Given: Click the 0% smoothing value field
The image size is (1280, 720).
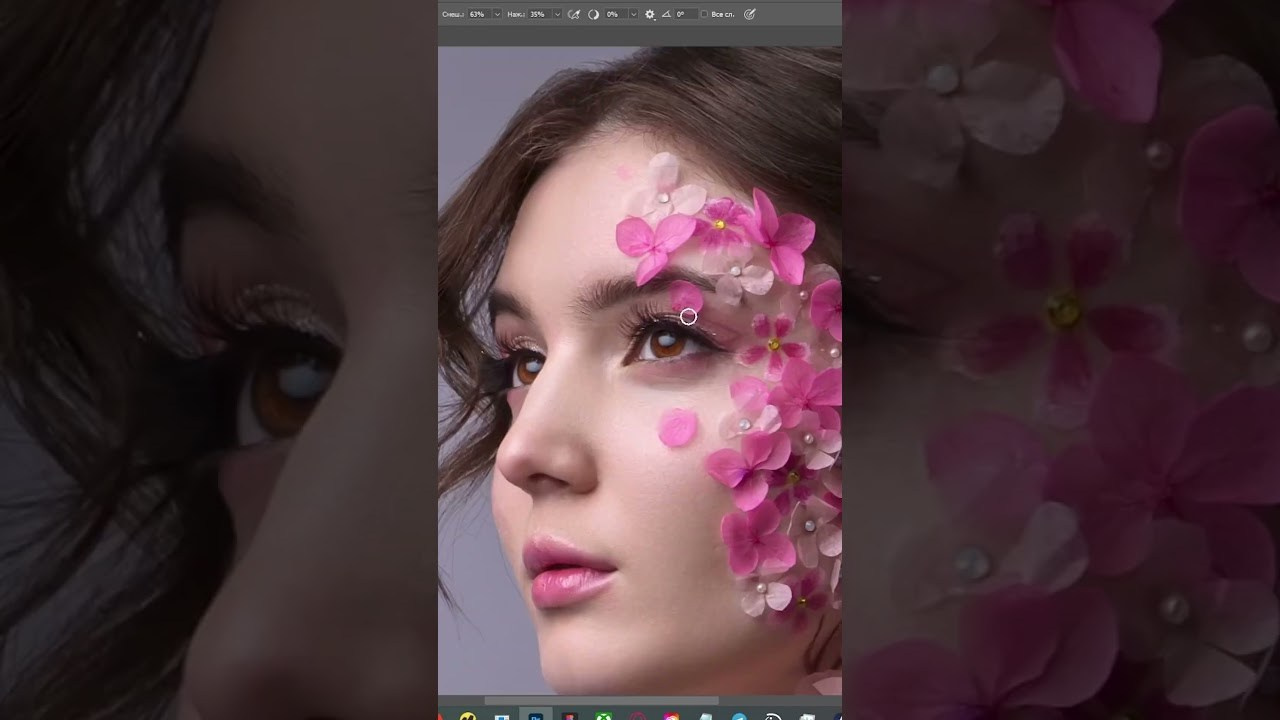Looking at the screenshot, I should [612, 14].
